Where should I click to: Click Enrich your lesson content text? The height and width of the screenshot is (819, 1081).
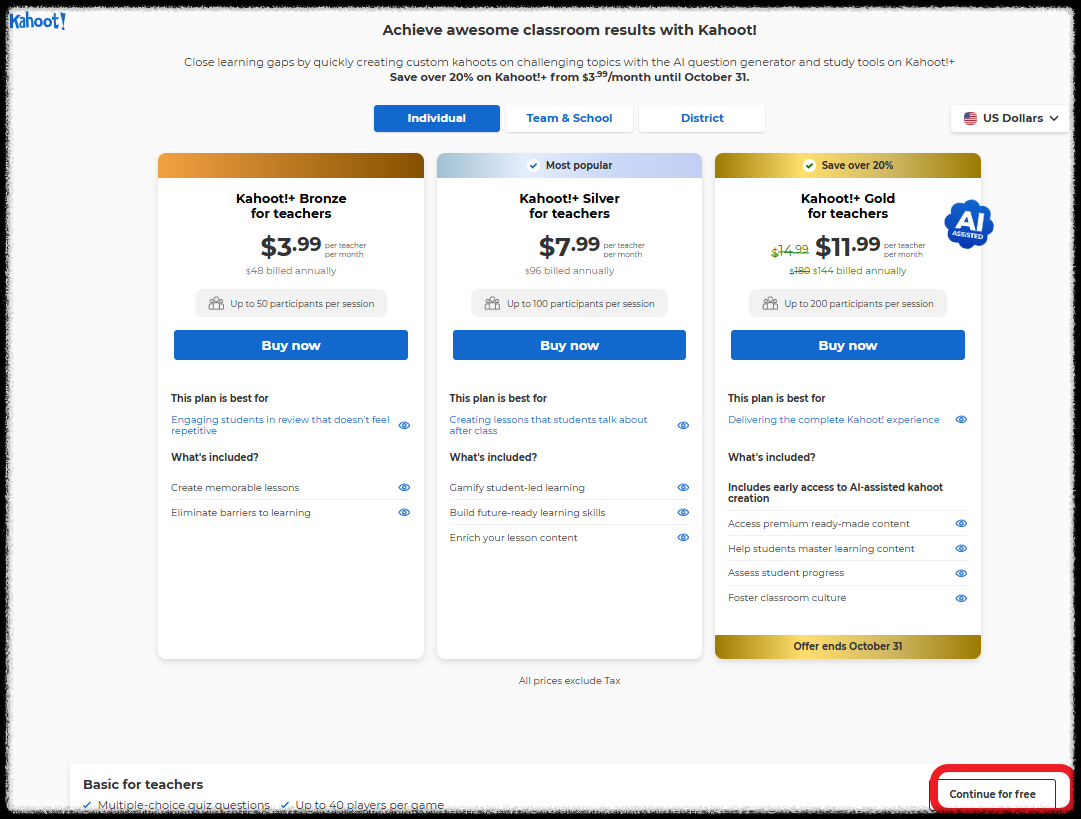514,537
